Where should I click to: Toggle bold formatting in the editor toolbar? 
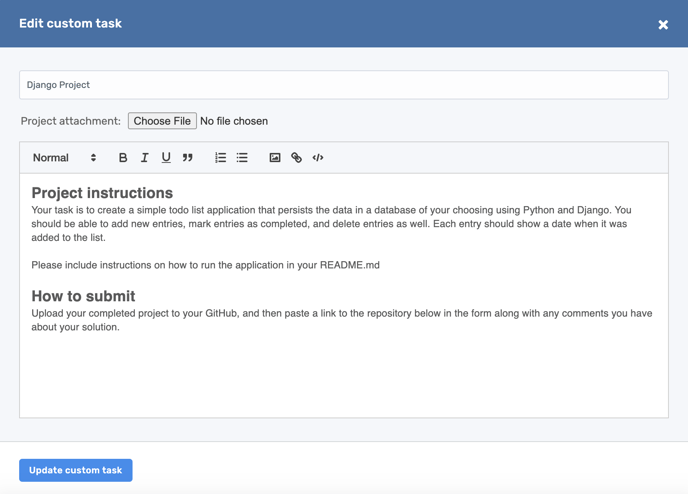pos(123,158)
